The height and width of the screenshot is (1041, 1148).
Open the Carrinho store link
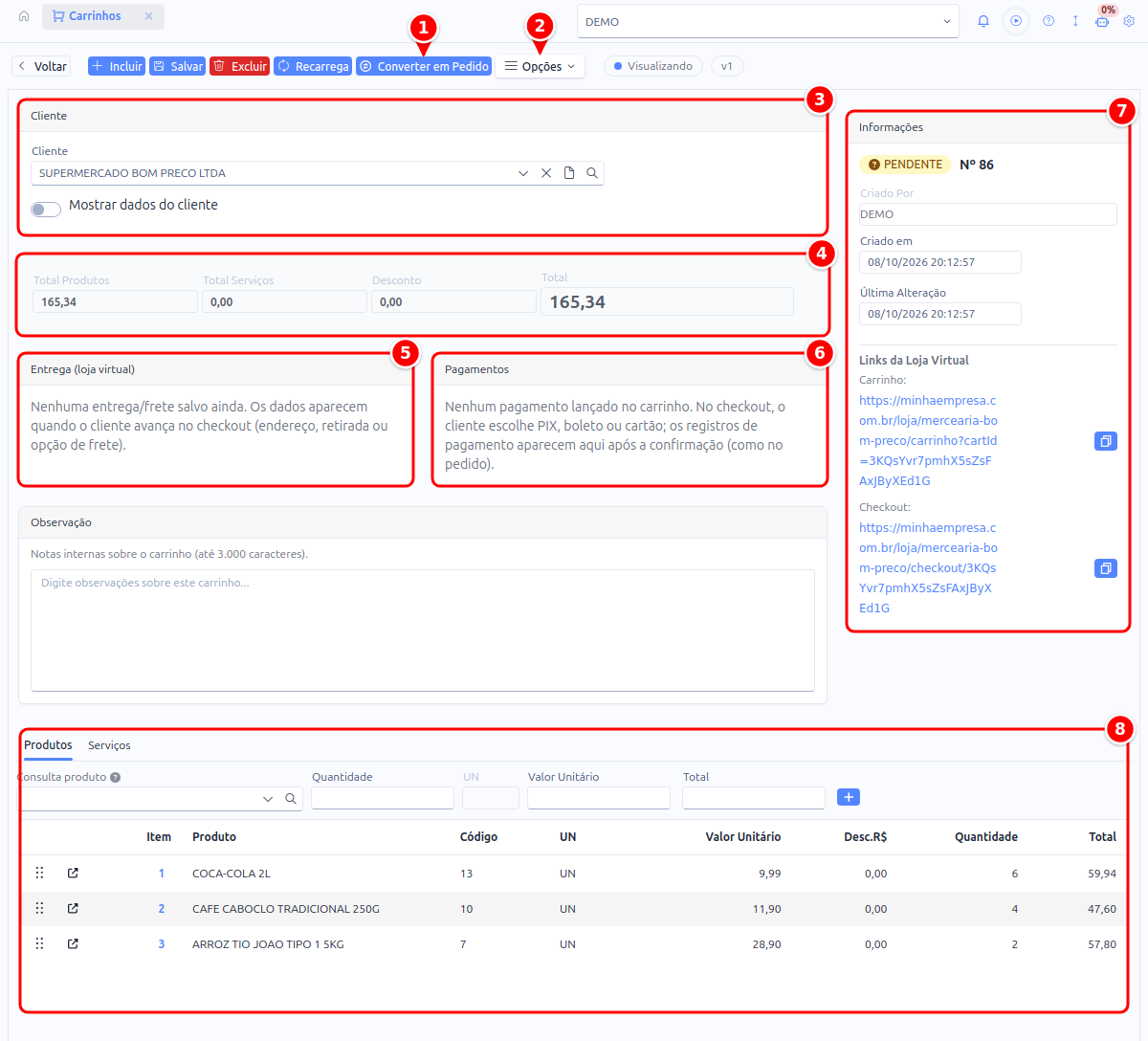point(928,441)
